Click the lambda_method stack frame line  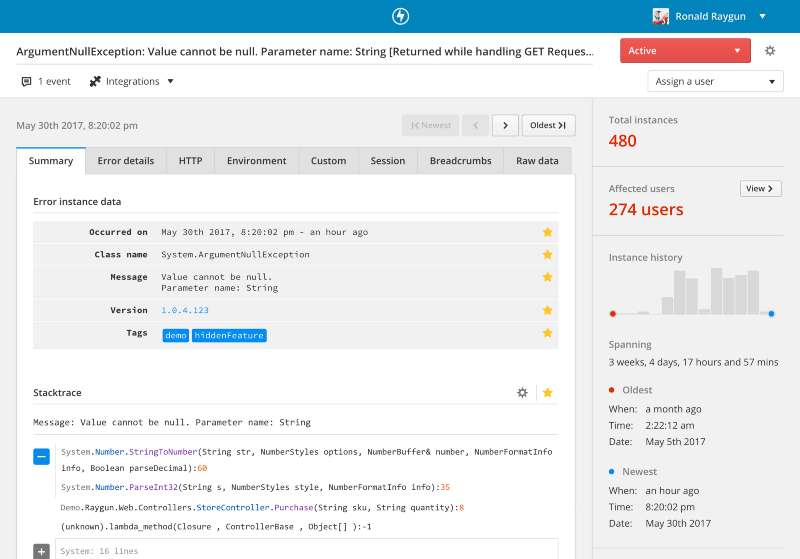pos(216,527)
